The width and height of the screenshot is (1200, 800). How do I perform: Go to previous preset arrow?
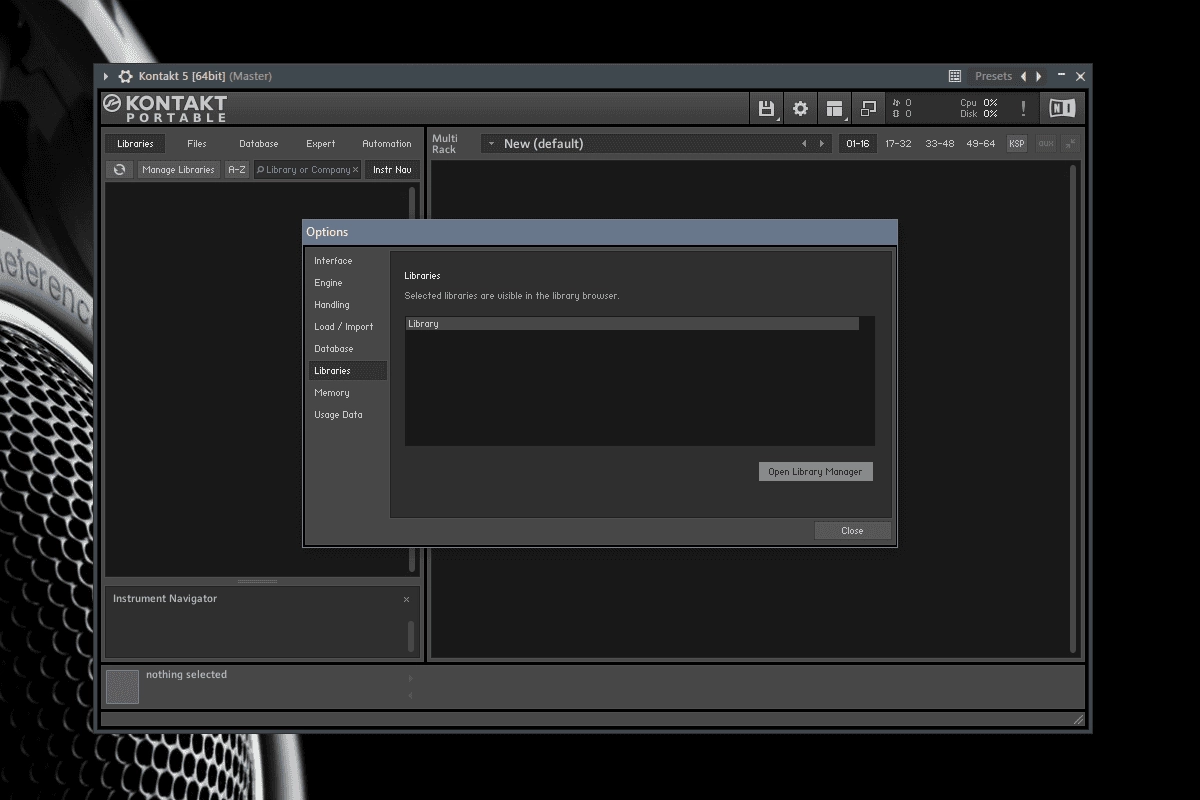coord(1023,76)
